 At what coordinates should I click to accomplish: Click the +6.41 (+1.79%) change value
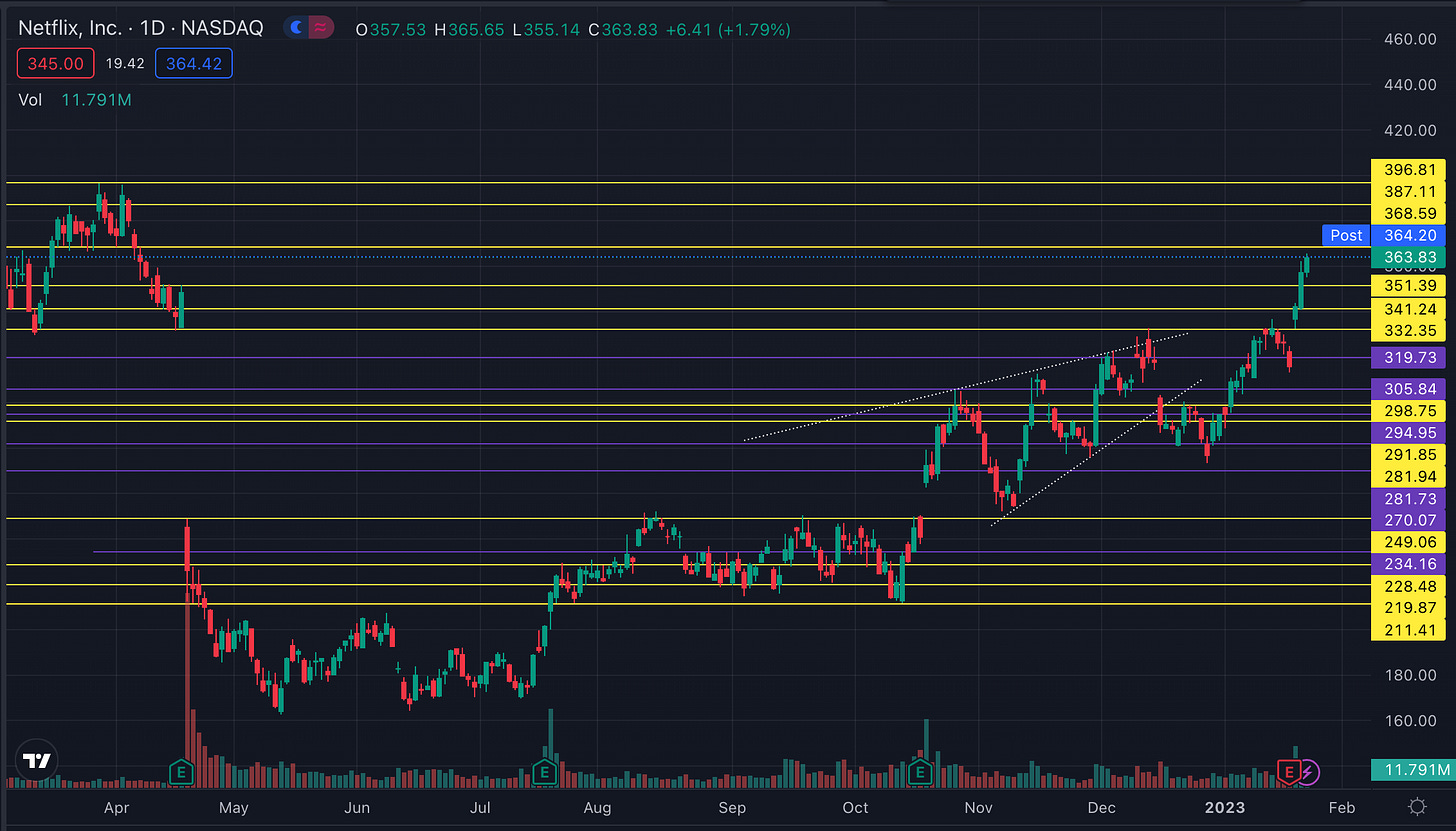(728, 30)
